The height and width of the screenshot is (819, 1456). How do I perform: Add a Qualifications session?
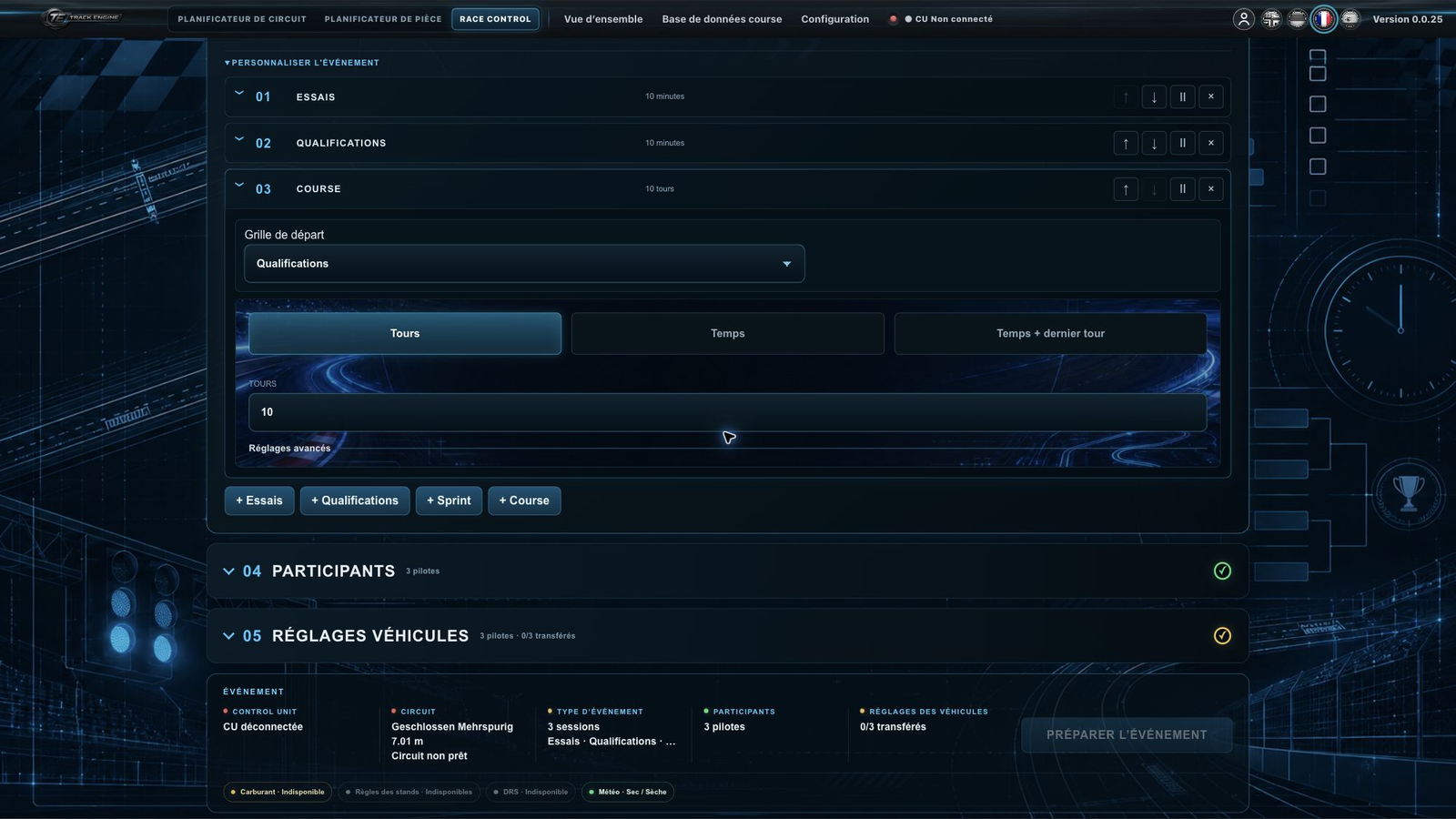click(355, 500)
